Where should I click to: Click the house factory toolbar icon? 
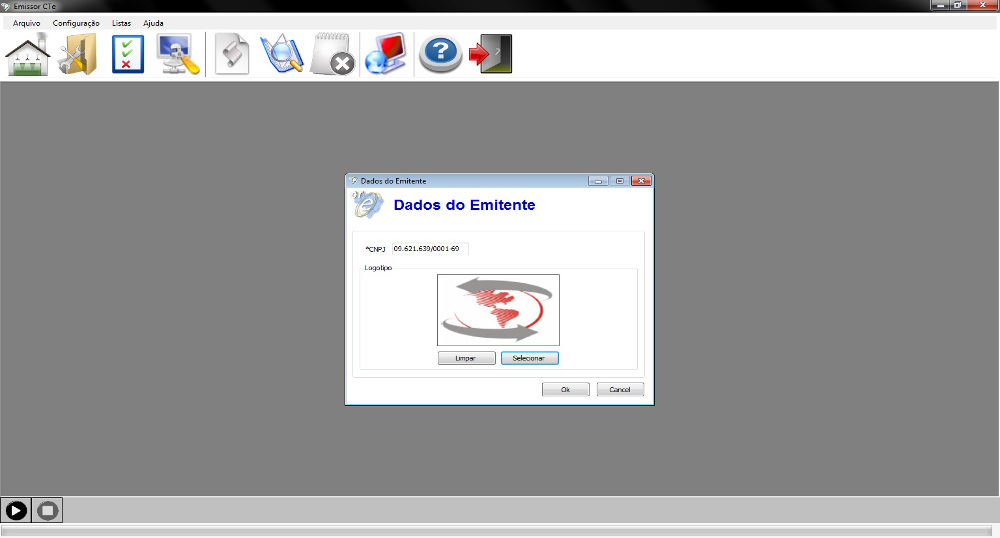(x=28, y=55)
